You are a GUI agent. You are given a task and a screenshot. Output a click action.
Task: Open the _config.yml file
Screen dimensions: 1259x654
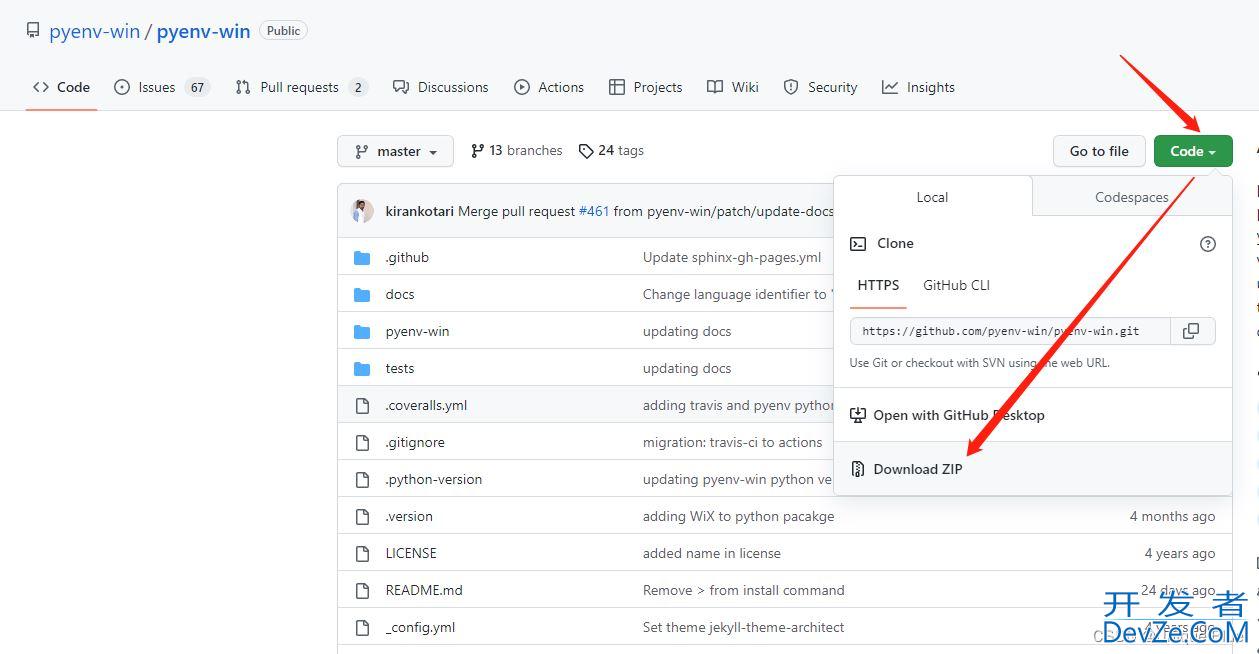pos(420,627)
